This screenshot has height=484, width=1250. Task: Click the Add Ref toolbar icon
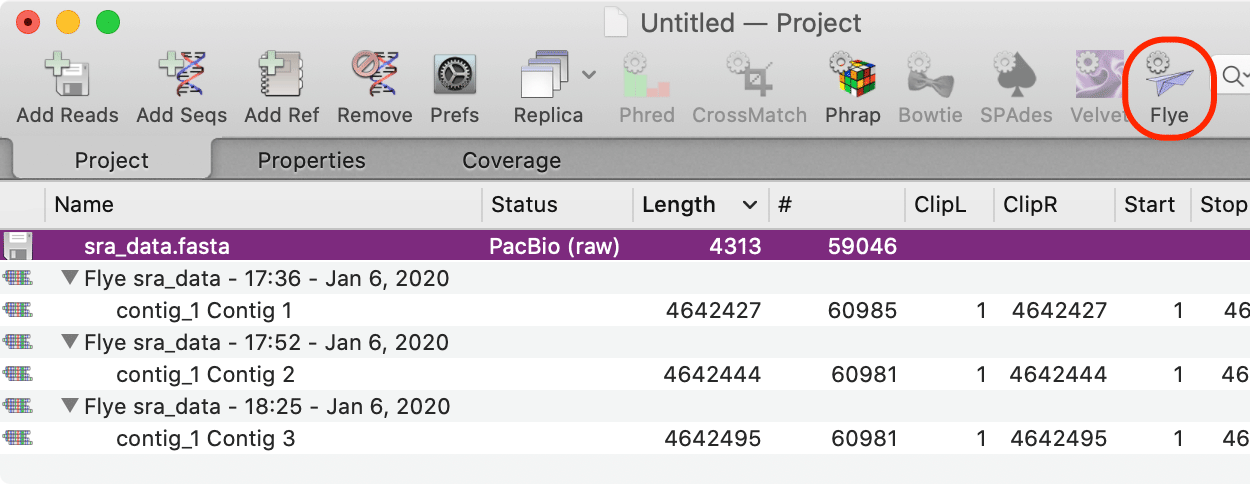coord(282,76)
